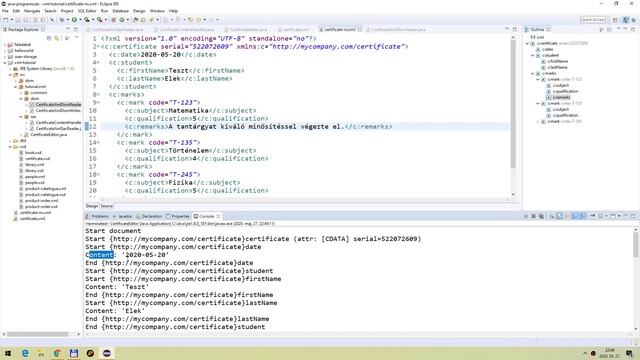640x360 pixels.
Task: Collapse the xml-tutorial project
Action: [5, 63]
